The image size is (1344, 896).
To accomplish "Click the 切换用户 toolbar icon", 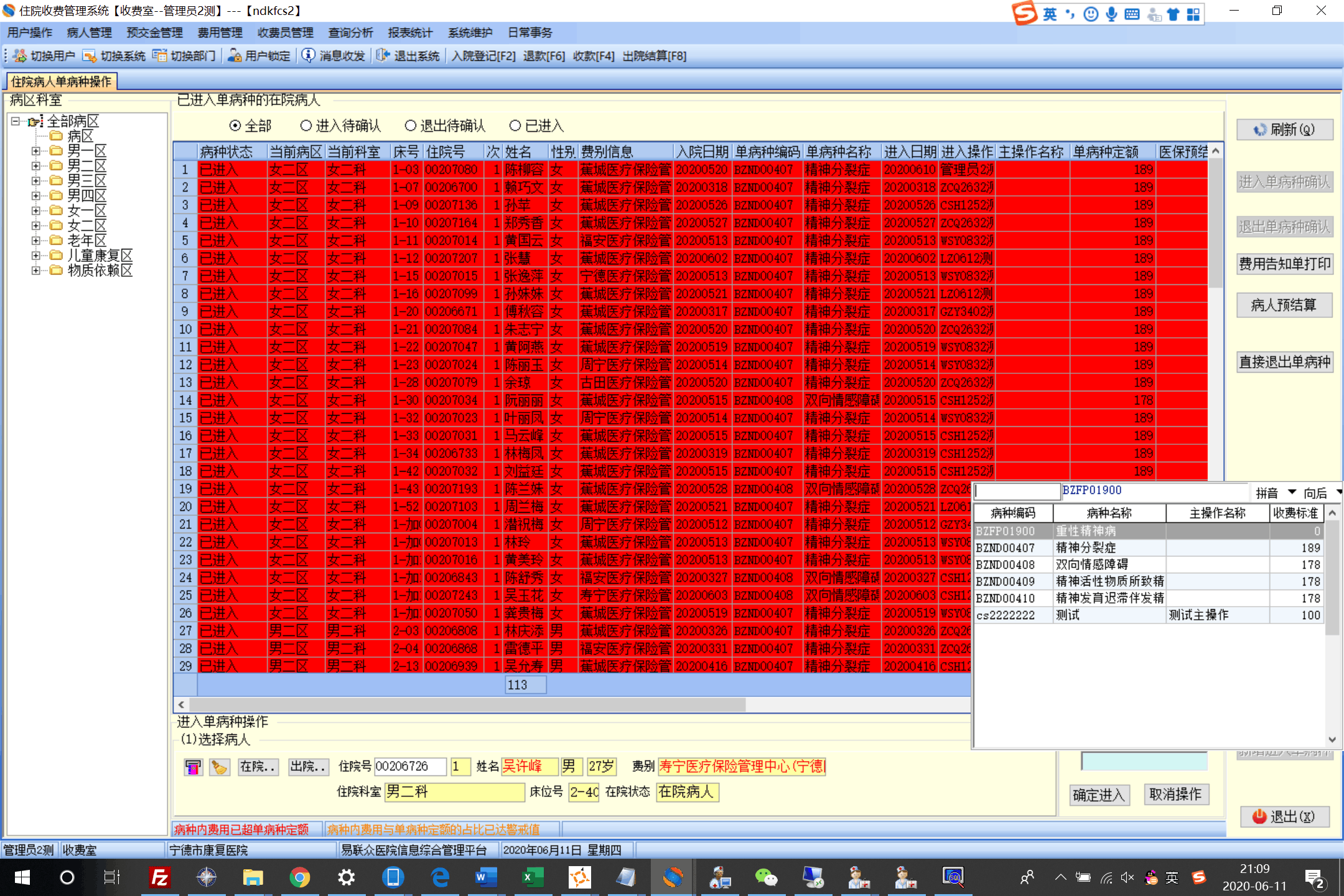I will 19,56.
